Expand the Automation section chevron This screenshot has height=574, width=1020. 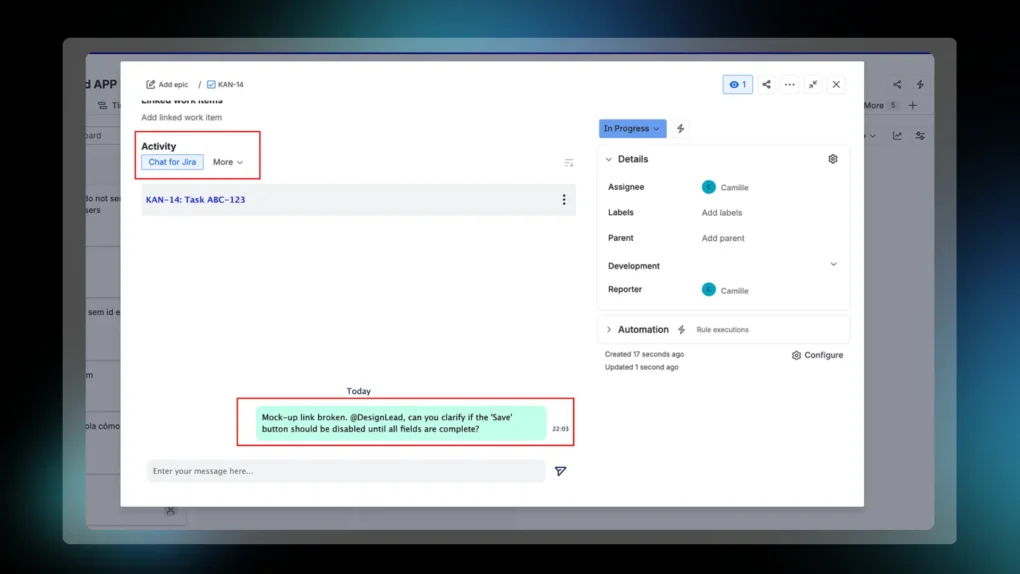pyautogui.click(x=609, y=329)
